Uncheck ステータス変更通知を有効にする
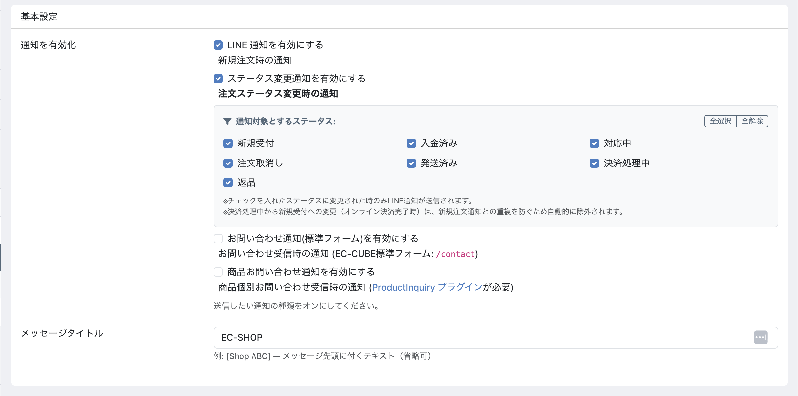Screen dimensions: 798x396 click(x=218, y=78)
